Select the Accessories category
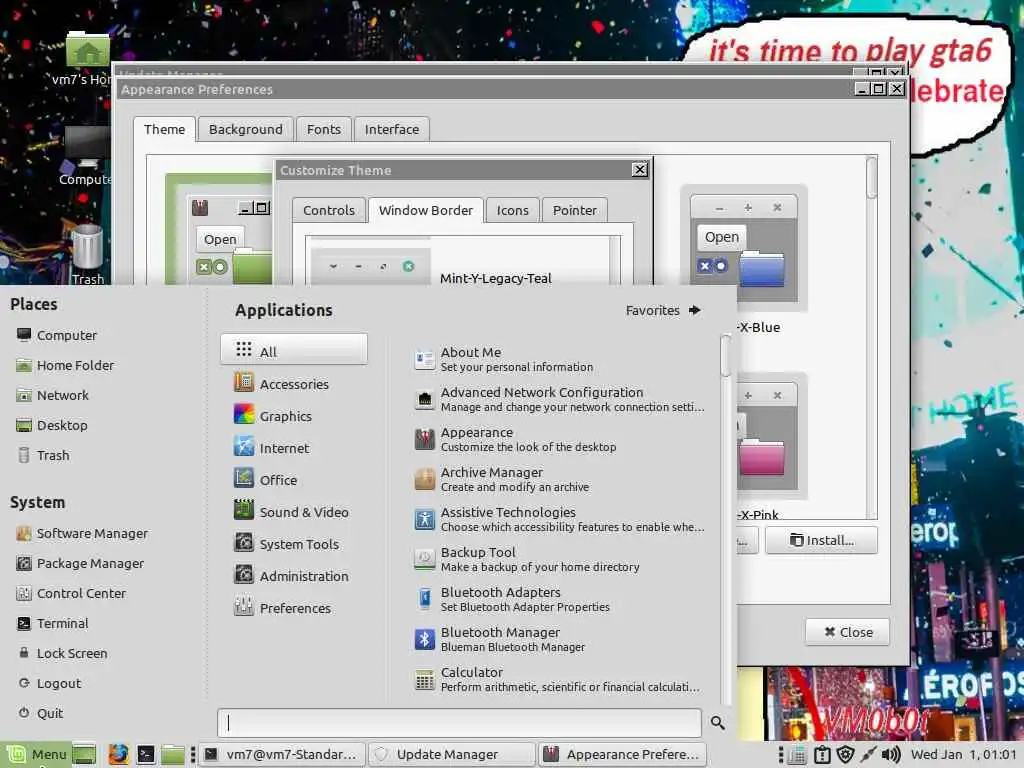The width and height of the screenshot is (1024, 768). [x=294, y=383]
